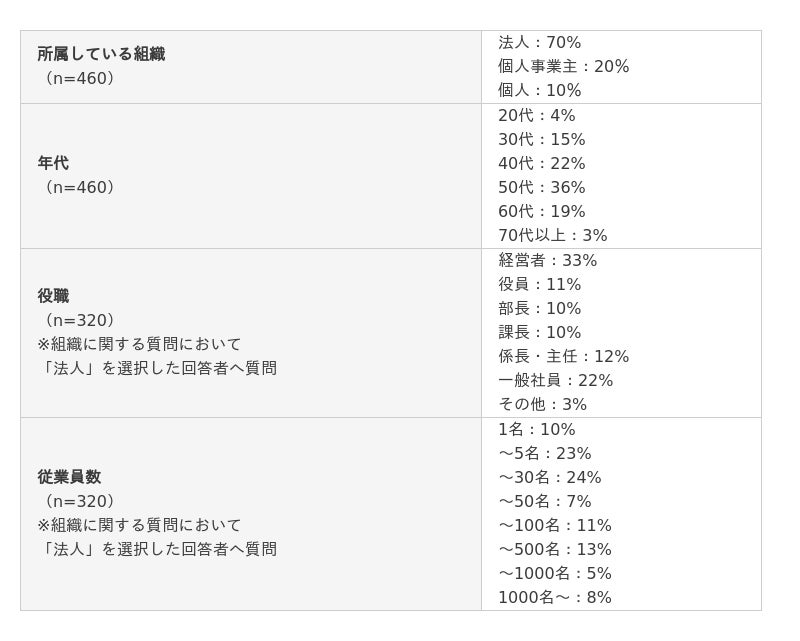Click the 50代：36% entry
This screenshot has height=641, width=800.
(x=542, y=187)
